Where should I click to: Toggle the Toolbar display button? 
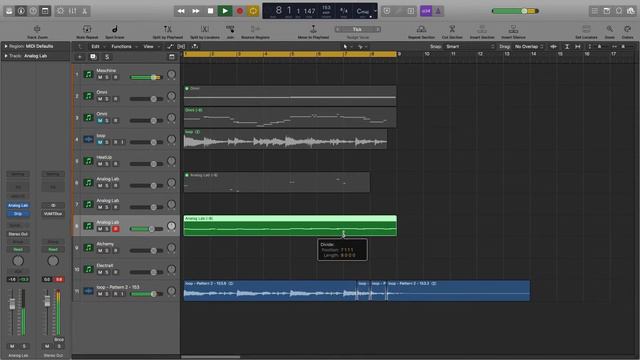45,11
